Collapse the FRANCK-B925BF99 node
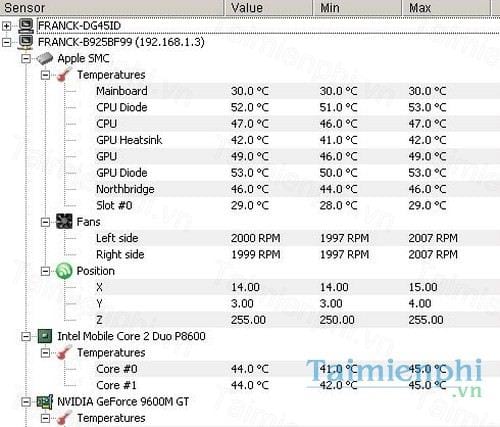500x427 pixels. pyautogui.click(x=7, y=42)
